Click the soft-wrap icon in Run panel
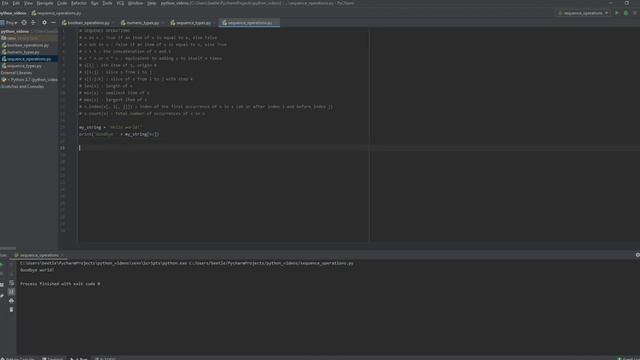Screen dimensions: 640x360 [11, 282]
